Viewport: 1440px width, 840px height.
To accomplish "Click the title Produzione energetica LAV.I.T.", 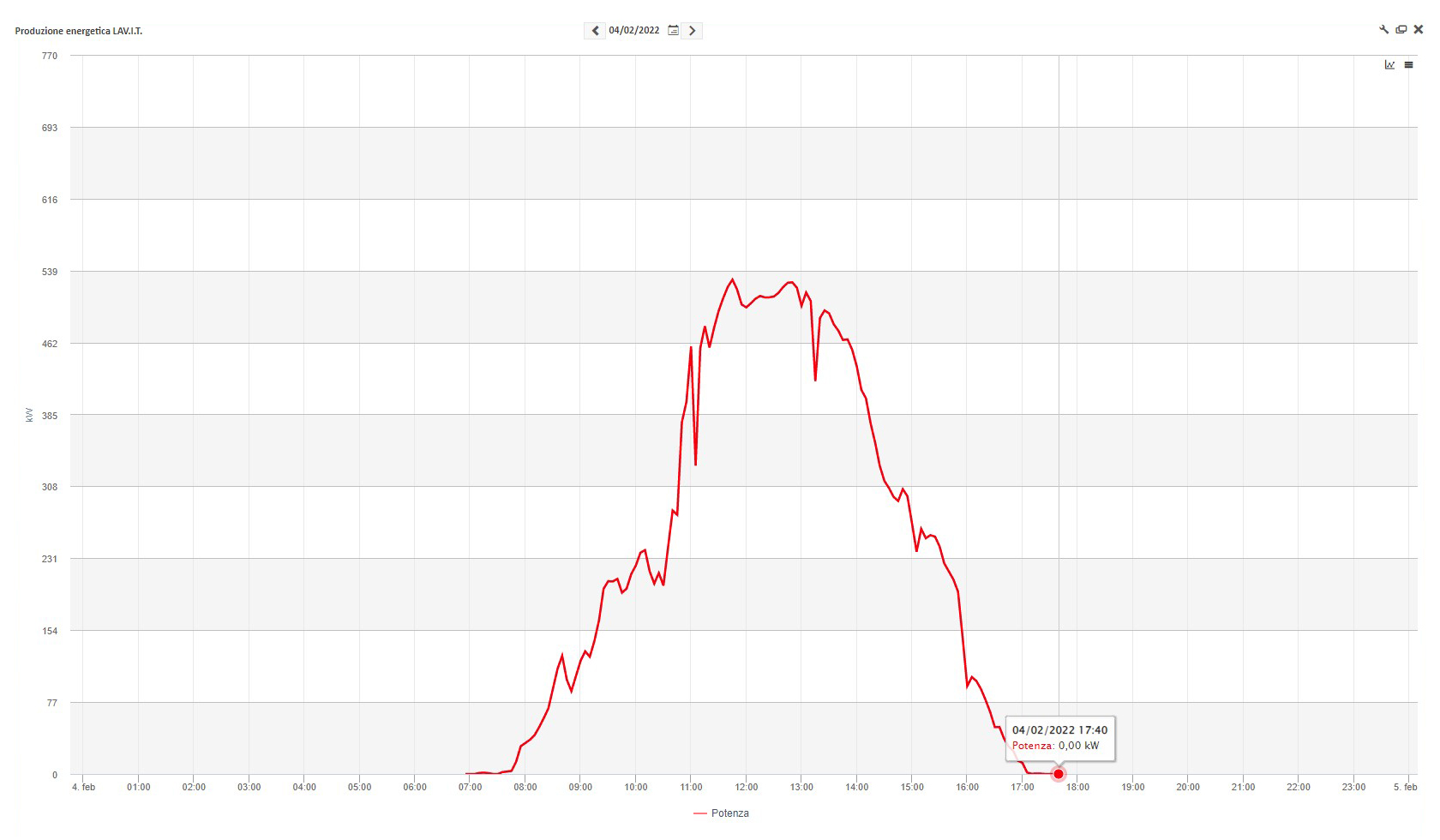I will (x=79, y=31).
